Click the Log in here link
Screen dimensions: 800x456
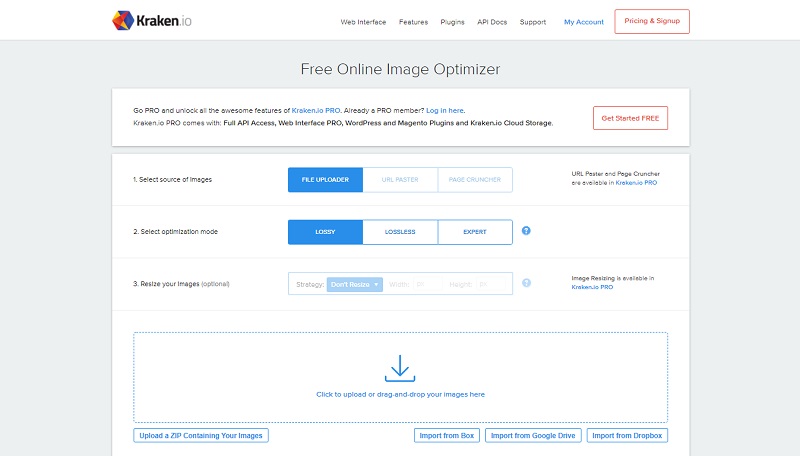pos(445,110)
